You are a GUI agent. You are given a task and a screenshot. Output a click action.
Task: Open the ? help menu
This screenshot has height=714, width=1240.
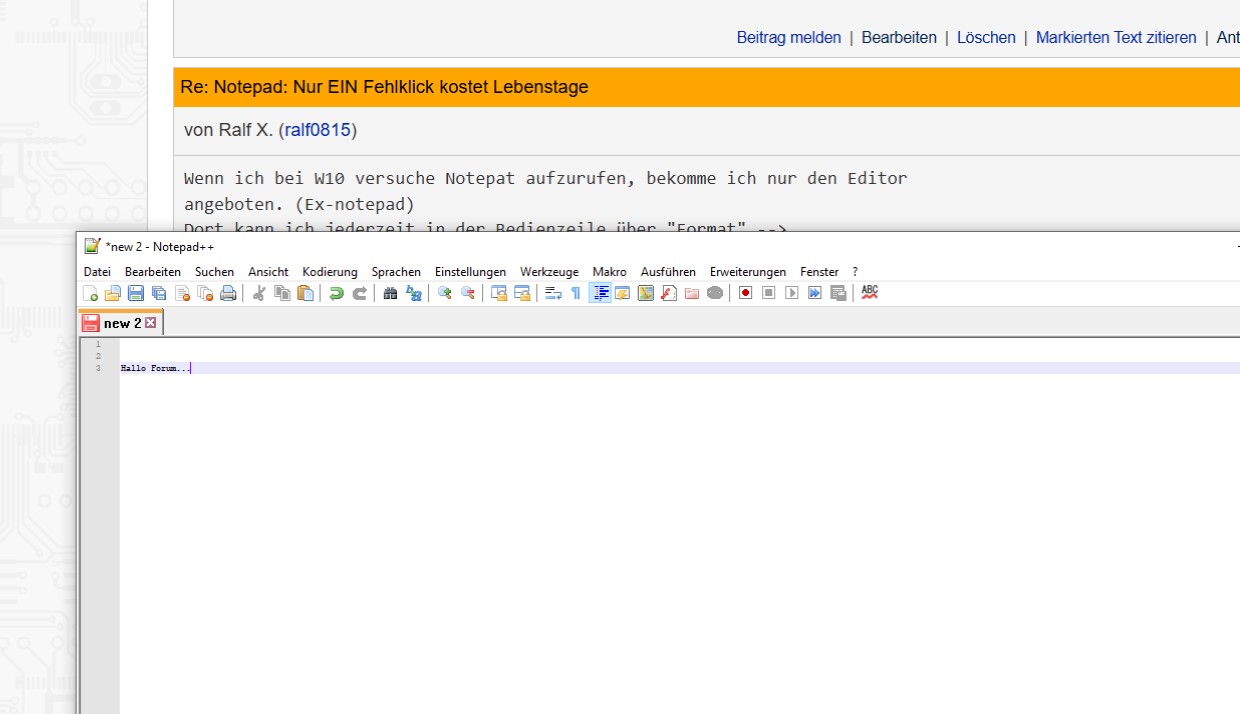pos(855,272)
